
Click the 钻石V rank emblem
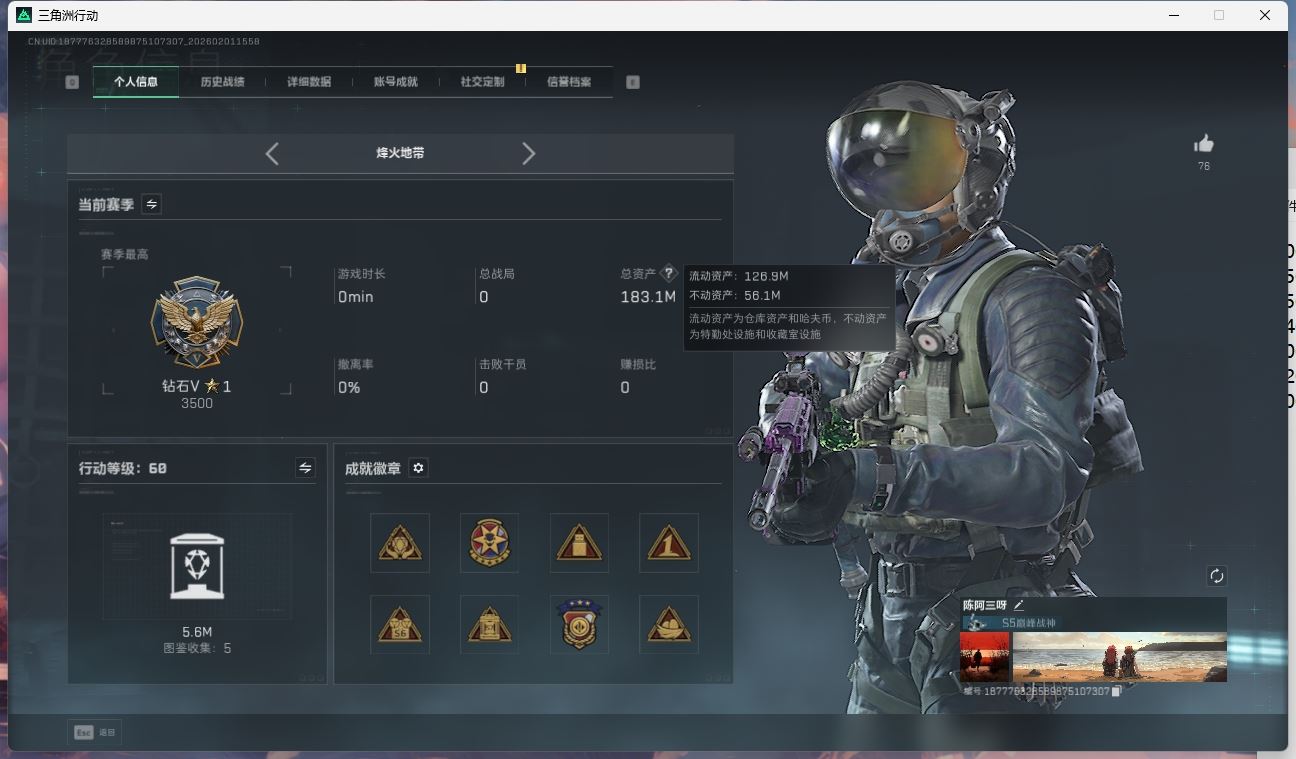coord(197,325)
